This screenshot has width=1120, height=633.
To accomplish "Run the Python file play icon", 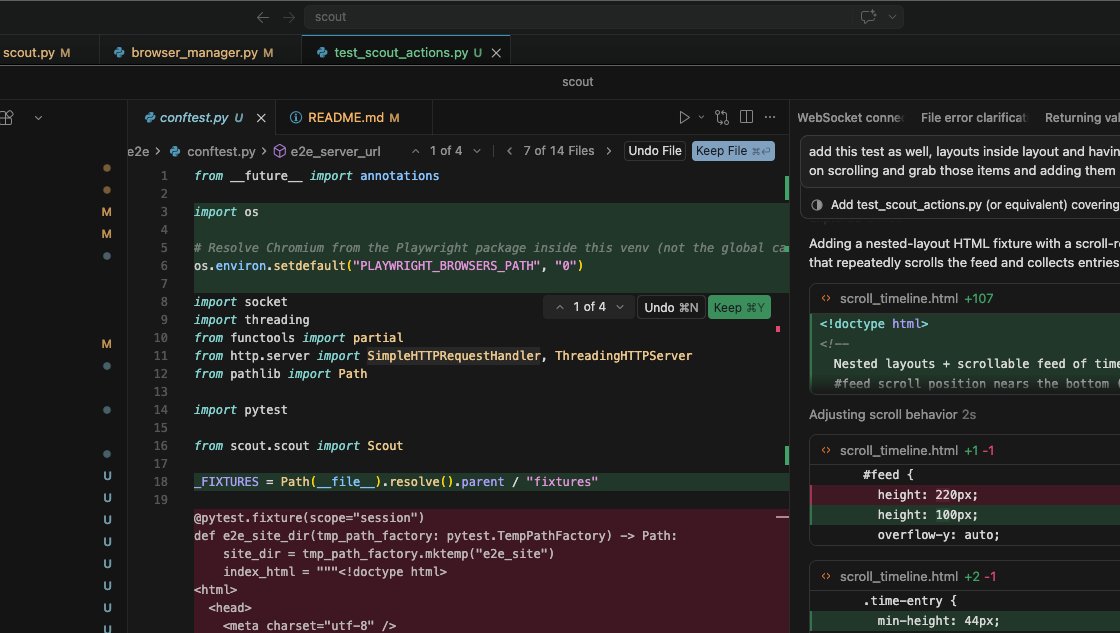I will tap(684, 117).
